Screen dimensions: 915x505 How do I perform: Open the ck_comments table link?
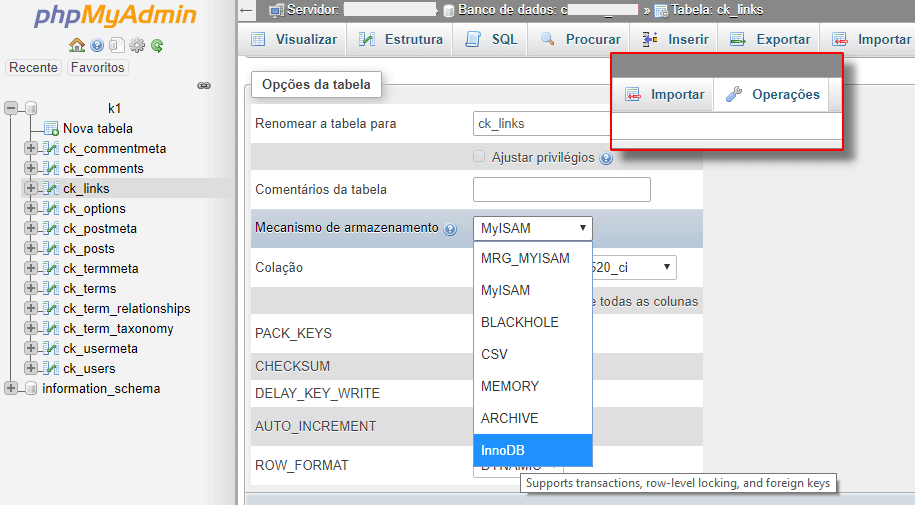[103, 169]
